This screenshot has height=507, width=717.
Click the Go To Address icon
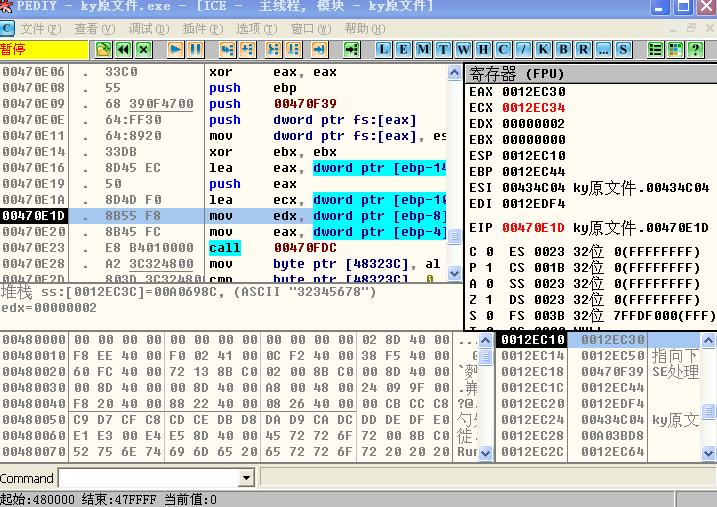click(352, 49)
